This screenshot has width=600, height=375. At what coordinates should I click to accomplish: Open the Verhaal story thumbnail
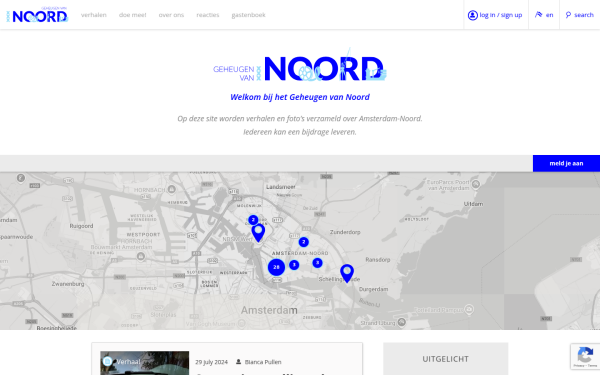click(144, 363)
